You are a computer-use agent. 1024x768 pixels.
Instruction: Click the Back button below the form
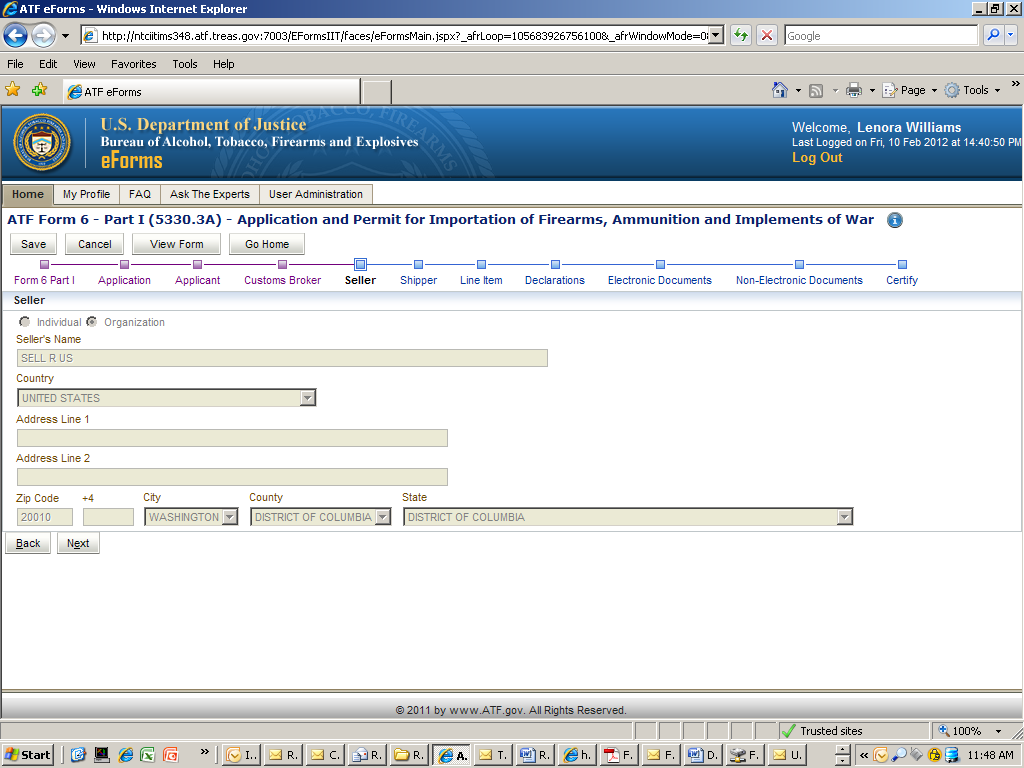click(28, 543)
